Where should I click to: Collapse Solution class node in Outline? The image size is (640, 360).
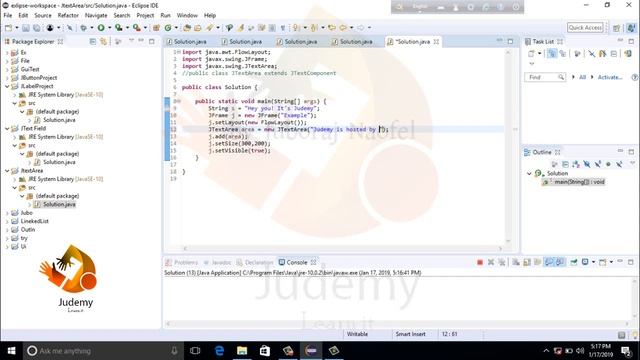coord(529,173)
